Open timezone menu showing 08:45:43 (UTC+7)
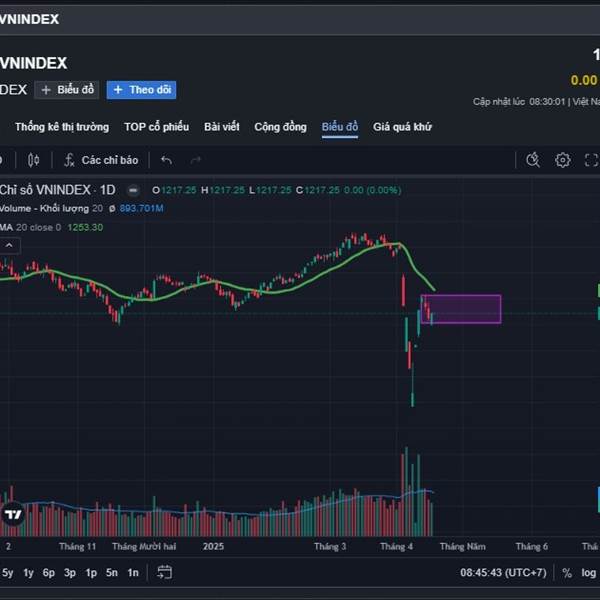 tap(503, 572)
